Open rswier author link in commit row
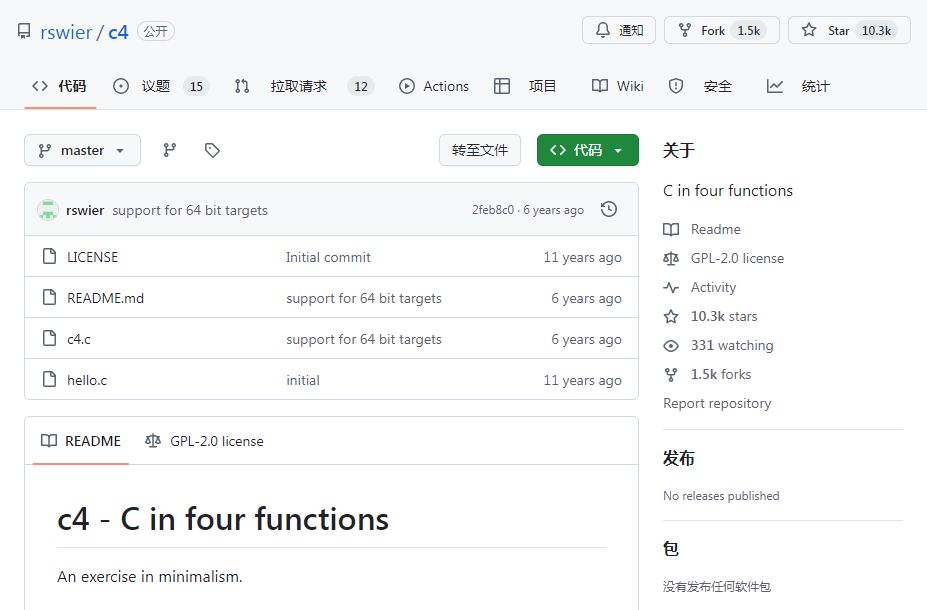Viewport: 927px width, 610px height. pyautogui.click(x=85, y=210)
